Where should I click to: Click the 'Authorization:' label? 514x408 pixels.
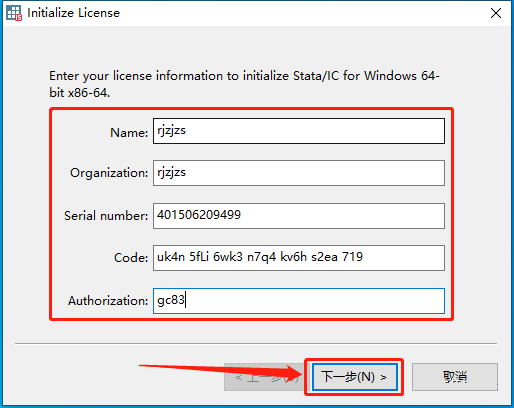coord(108,301)
